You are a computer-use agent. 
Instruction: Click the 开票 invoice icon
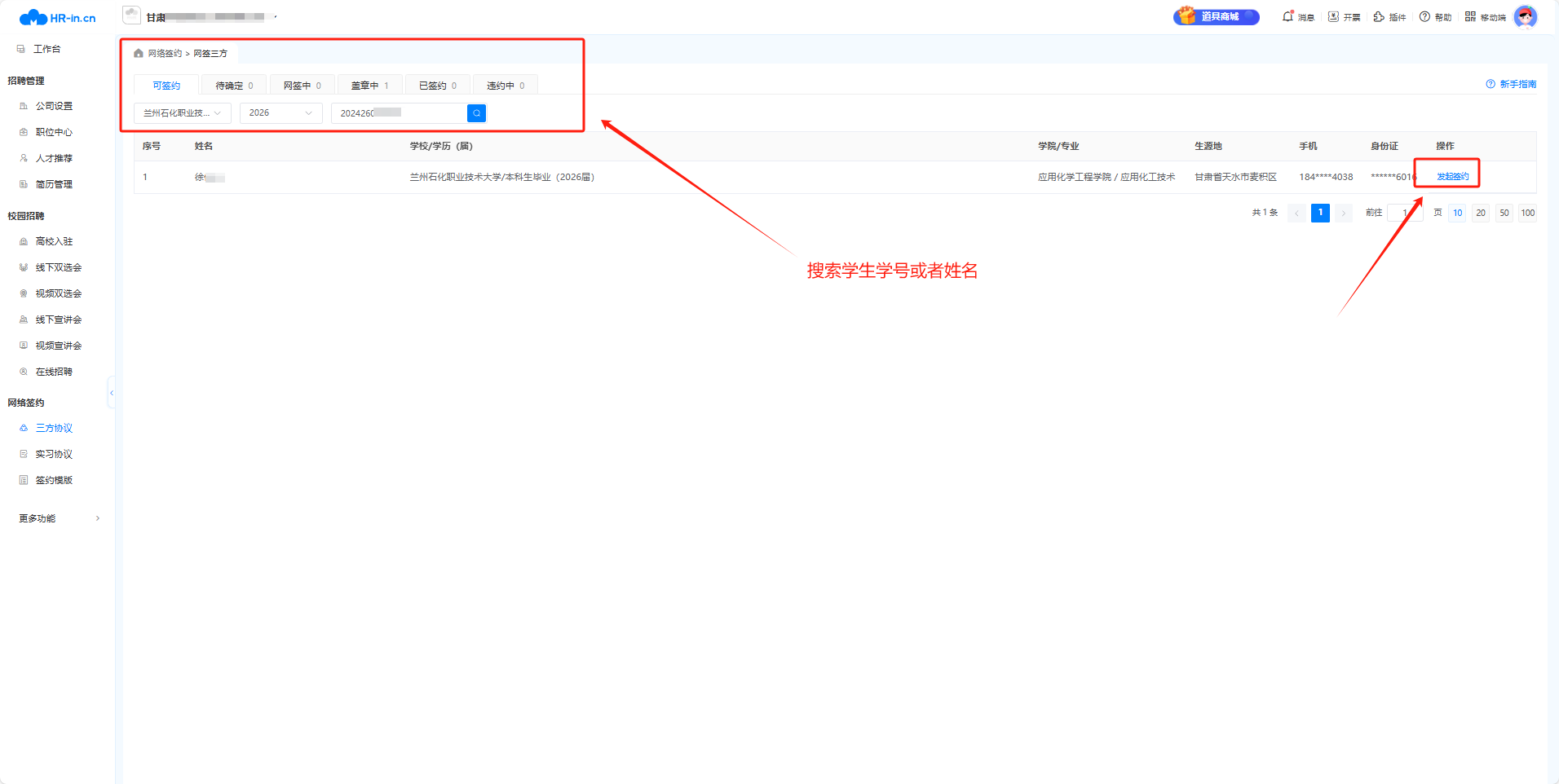pyautogui.click(x=1334, y=16)
